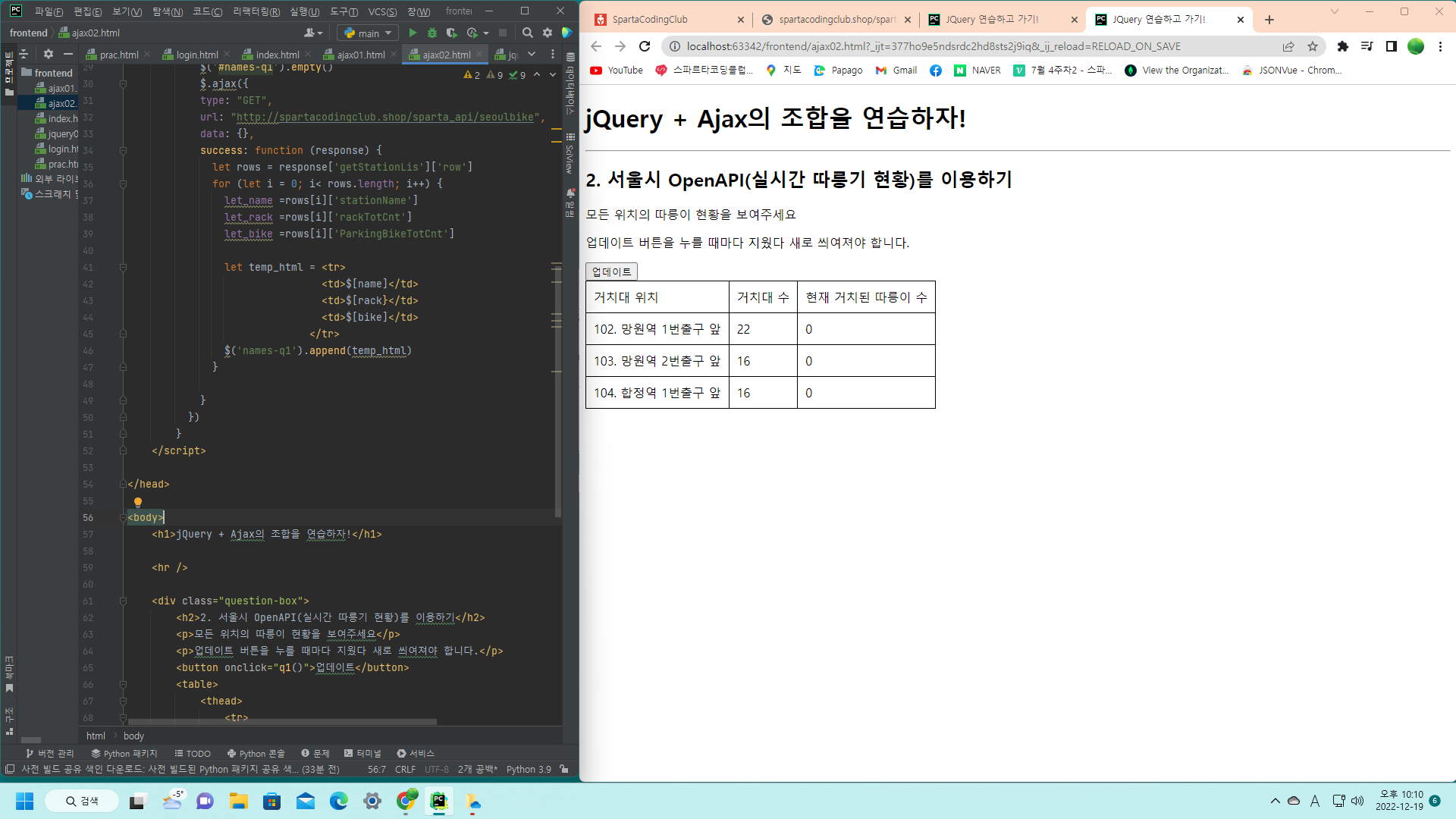Open the 리팩터링(R) menu
Viewport: 1456px width, 819px height.
click(256, 11)
